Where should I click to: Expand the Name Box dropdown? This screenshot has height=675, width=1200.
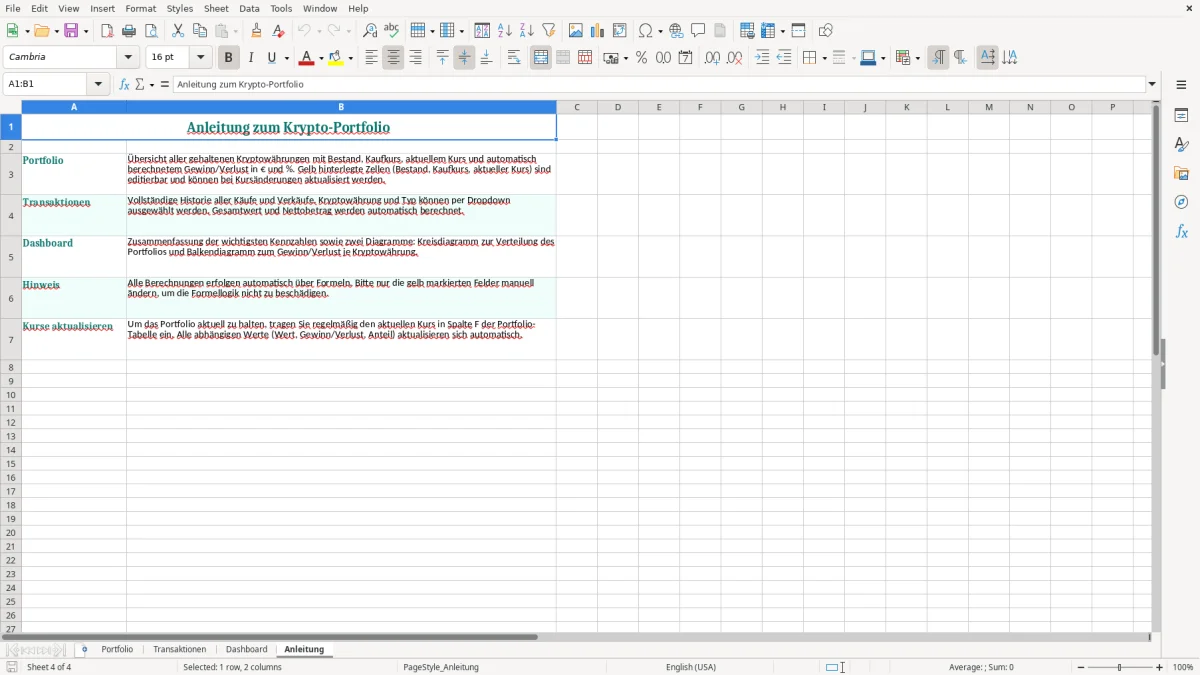coord(98,85)
